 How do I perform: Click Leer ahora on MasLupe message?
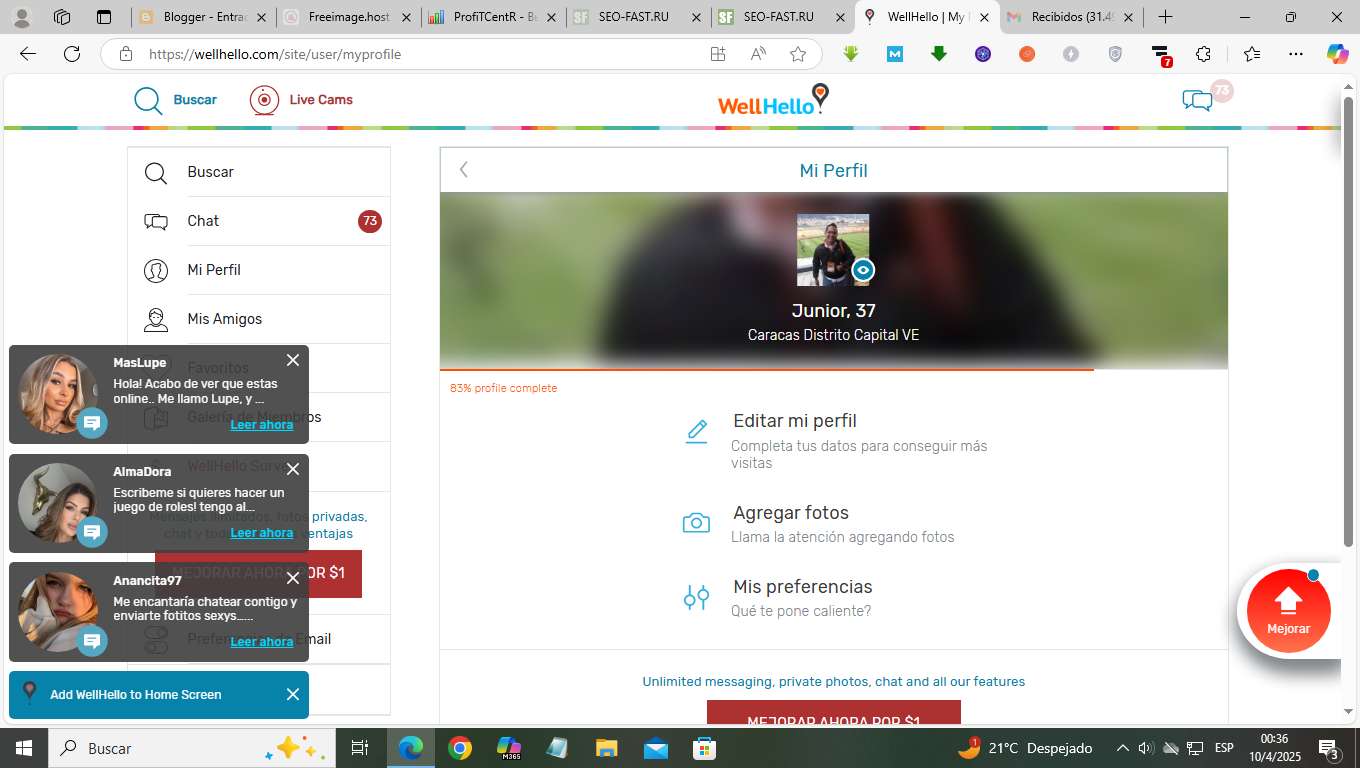pyautogui.click(x=262, y=424)
